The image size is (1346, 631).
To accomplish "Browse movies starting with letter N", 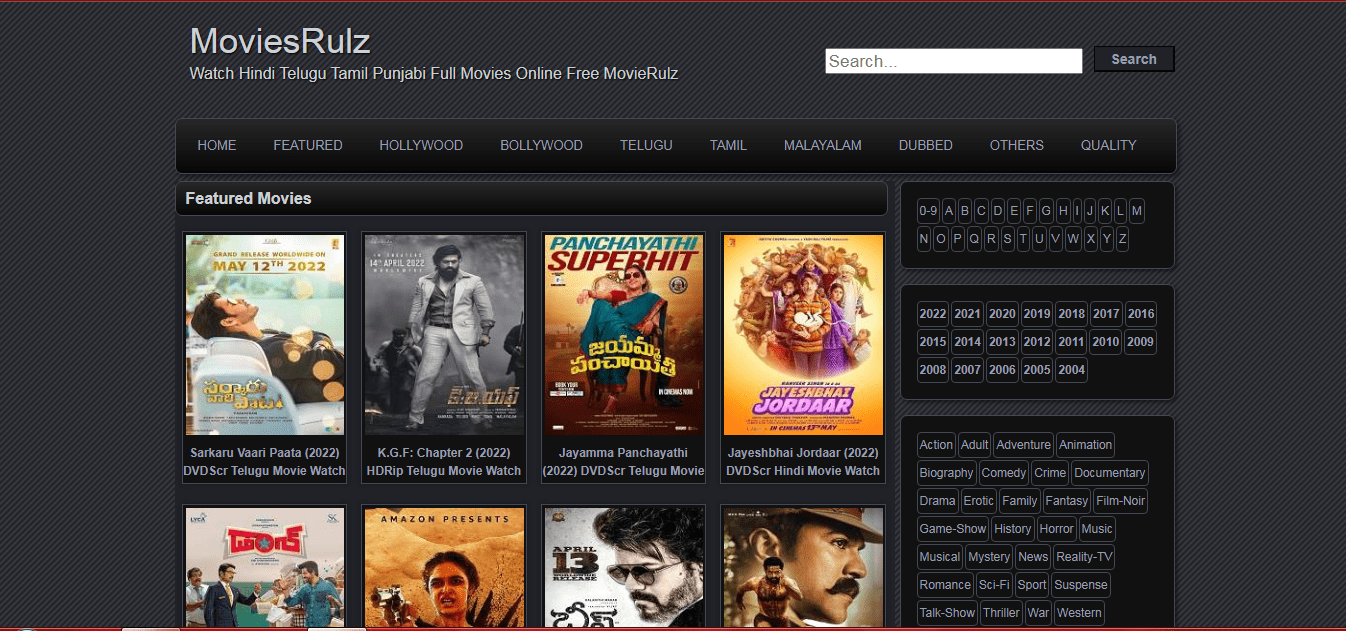I will coord(924,239).
